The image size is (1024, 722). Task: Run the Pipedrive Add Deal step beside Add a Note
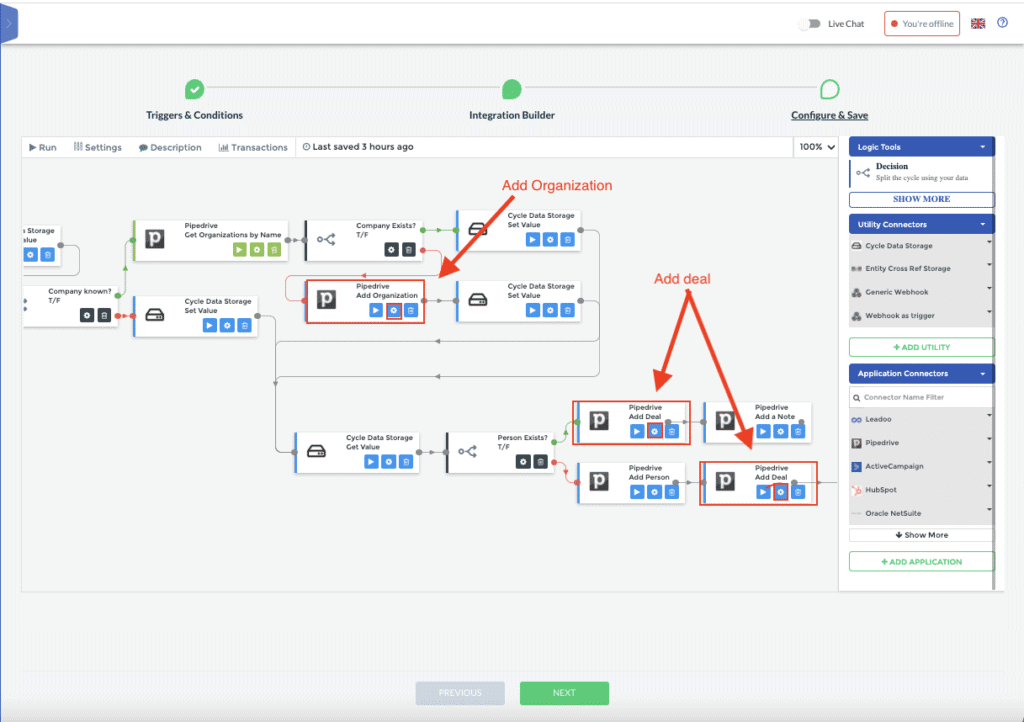click(x=637, y=431)
